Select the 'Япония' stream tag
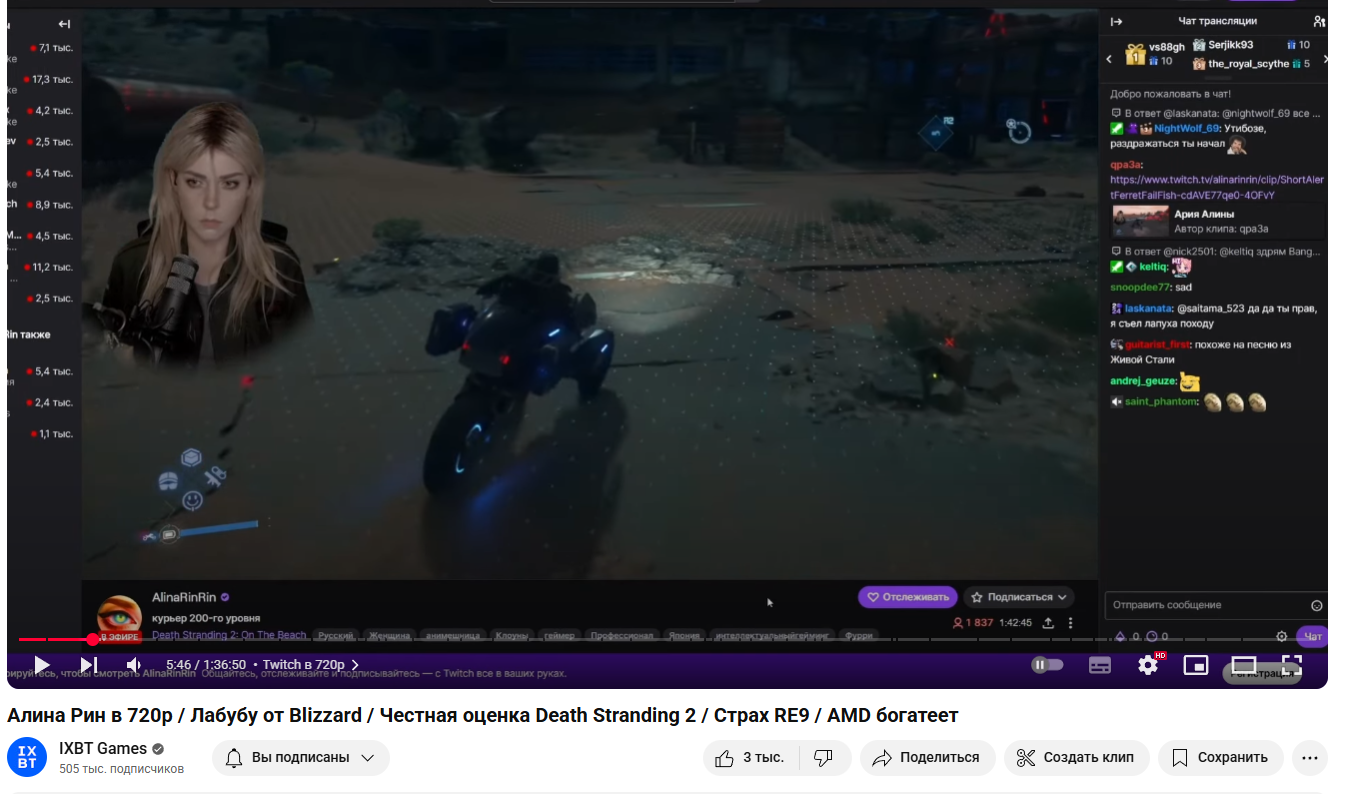The width and height of the screenshot is (1348, 794). (684, 635)
